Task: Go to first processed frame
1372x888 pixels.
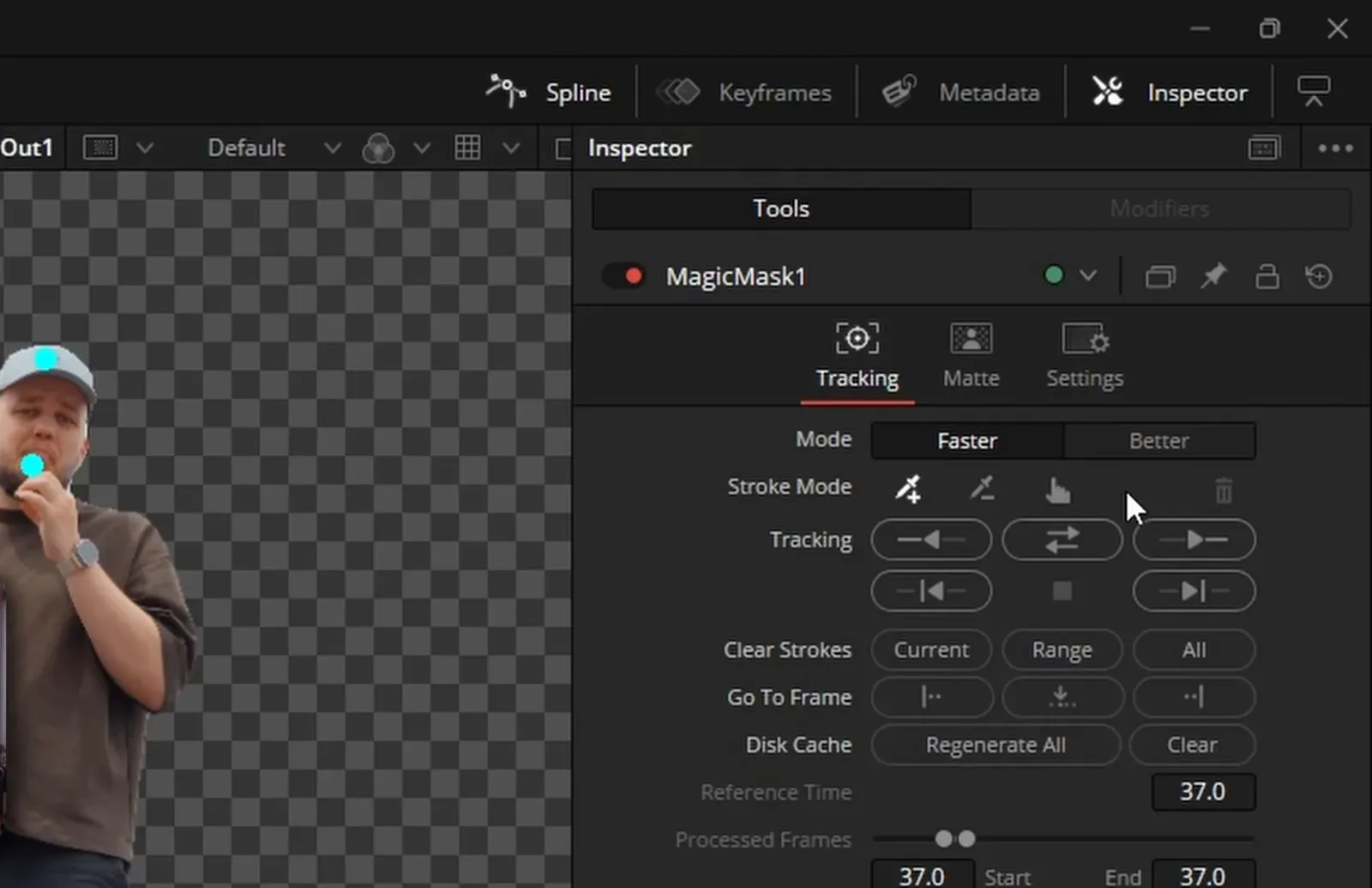Action: [x=932, y=697]
